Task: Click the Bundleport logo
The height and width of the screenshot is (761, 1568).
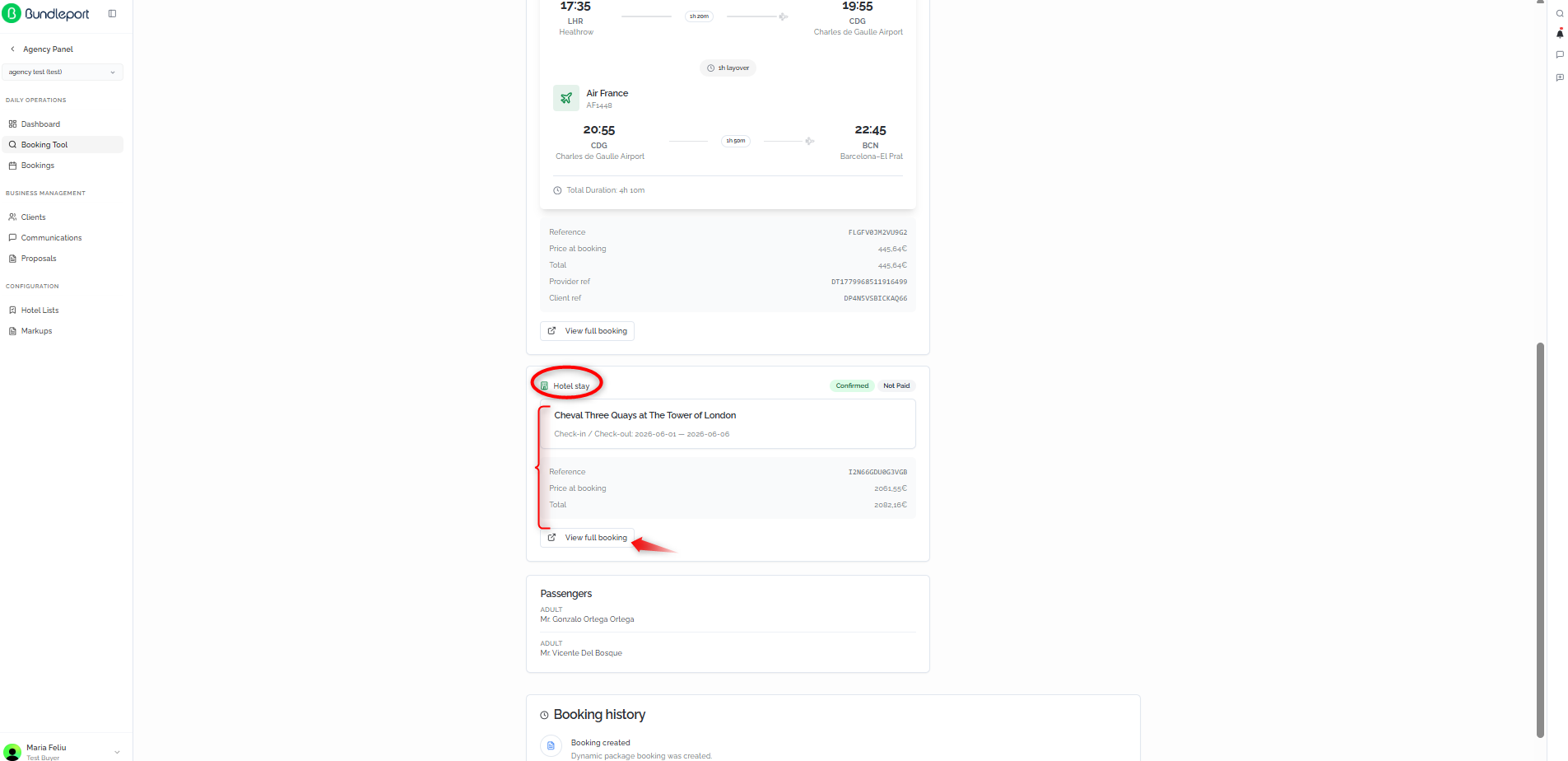Action: [46, 14]
